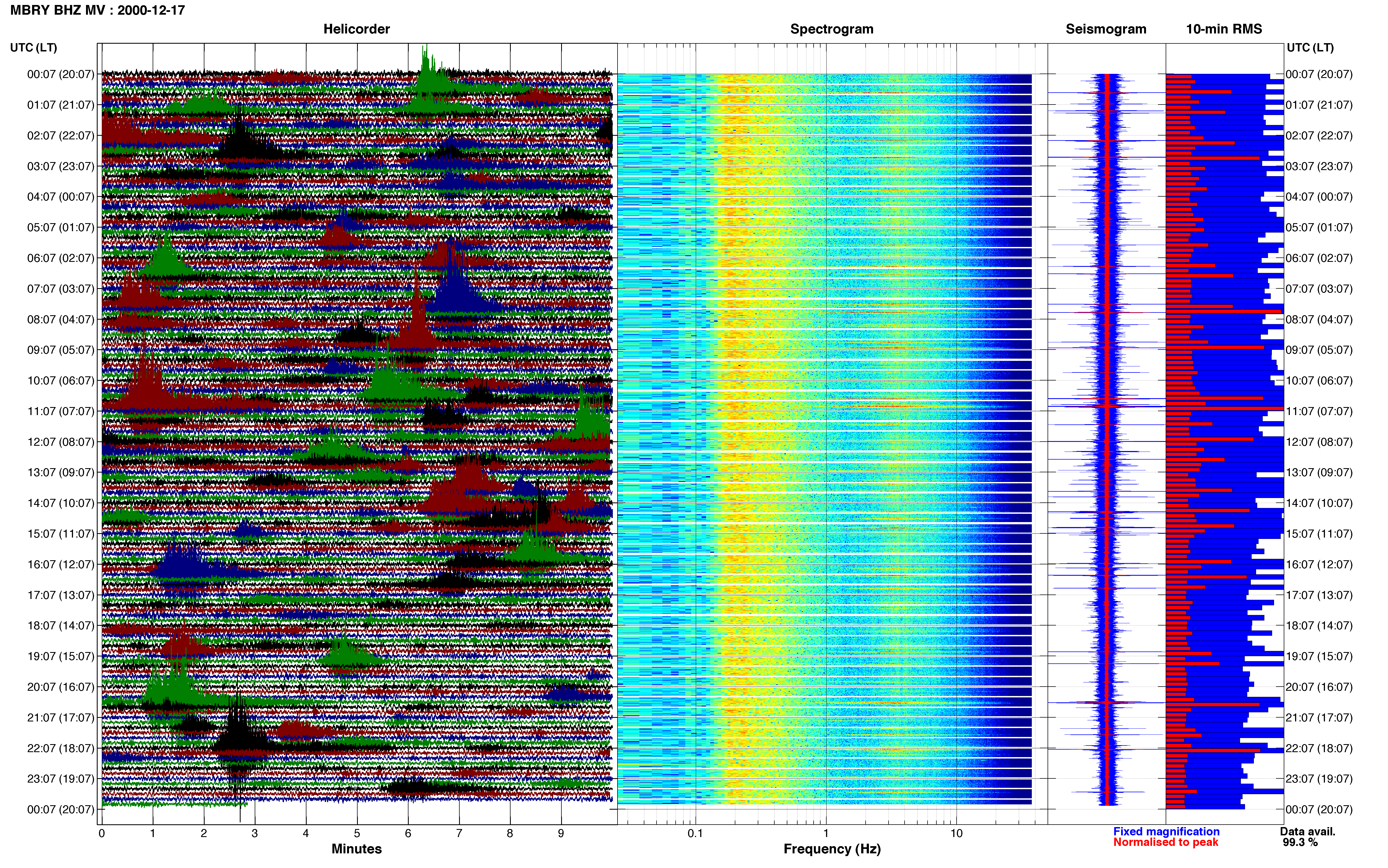Click the title 'MBRY BHZ MV : 2000-12-17'
Screen dimensions: 1388x868
coord(98,10)
